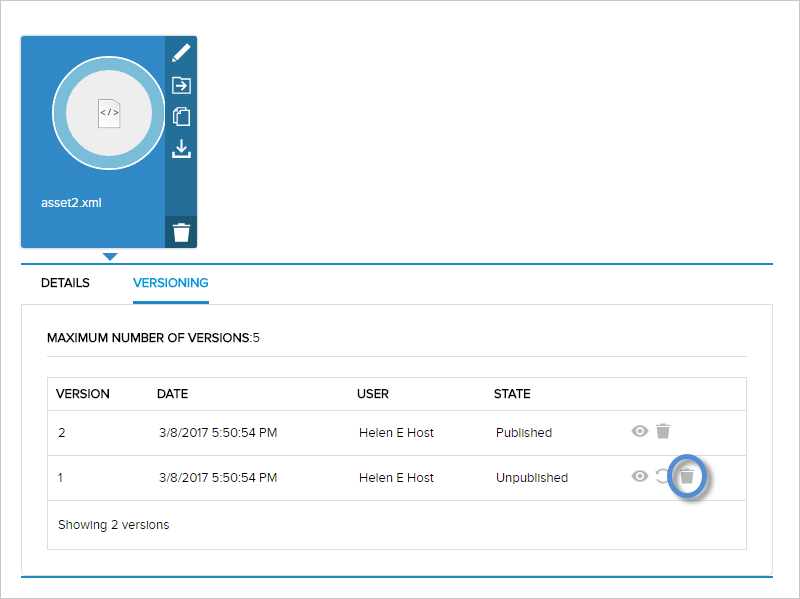The height and width of the screenshot is (599, 800).
Task: Click the asset2.xml file name label
Action: click(x=71, y=203)
